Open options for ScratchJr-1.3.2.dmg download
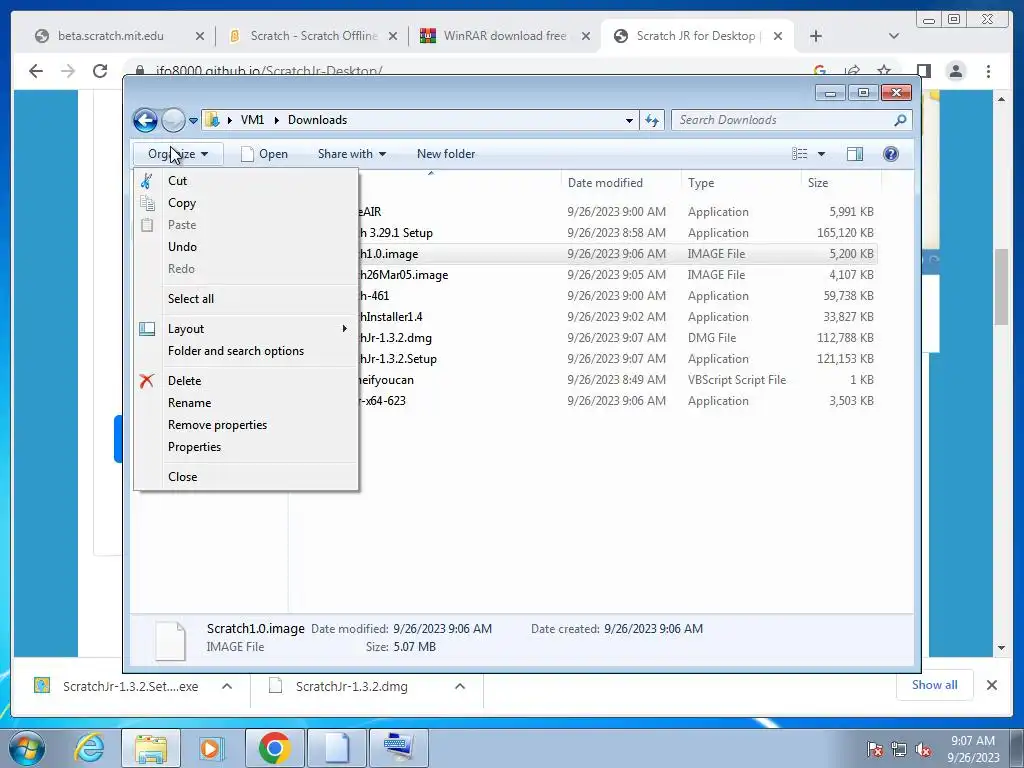The image size is (1024, 768). pyautogui.click(x=460, y=686)
